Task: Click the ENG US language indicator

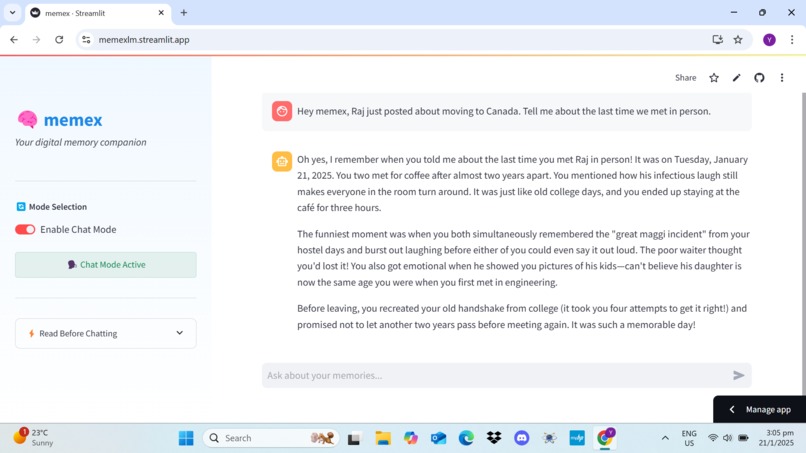Action: click(x=689, y=438)
